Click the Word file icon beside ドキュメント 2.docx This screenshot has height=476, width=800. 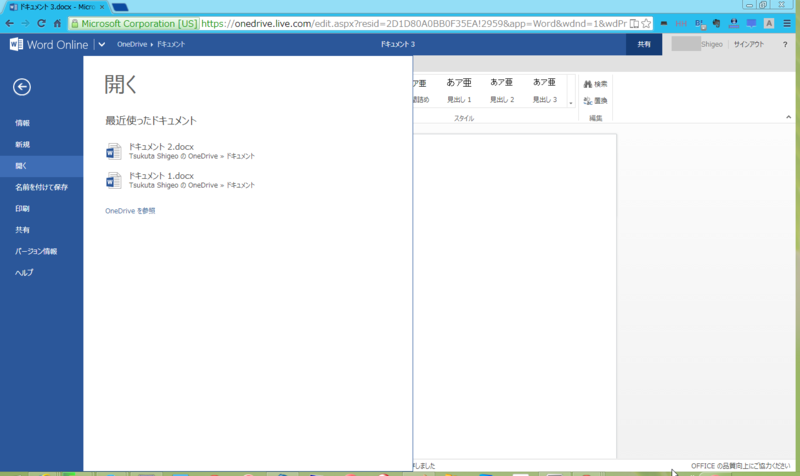[114, 152]
